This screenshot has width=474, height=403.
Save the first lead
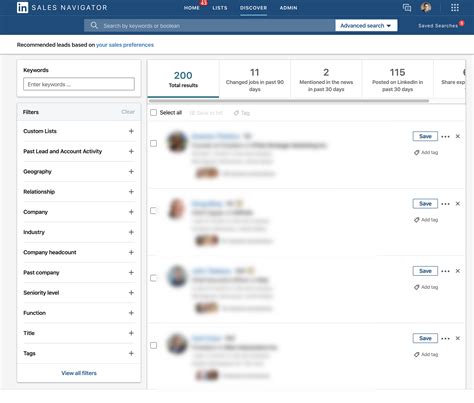[x=425, y=136]
